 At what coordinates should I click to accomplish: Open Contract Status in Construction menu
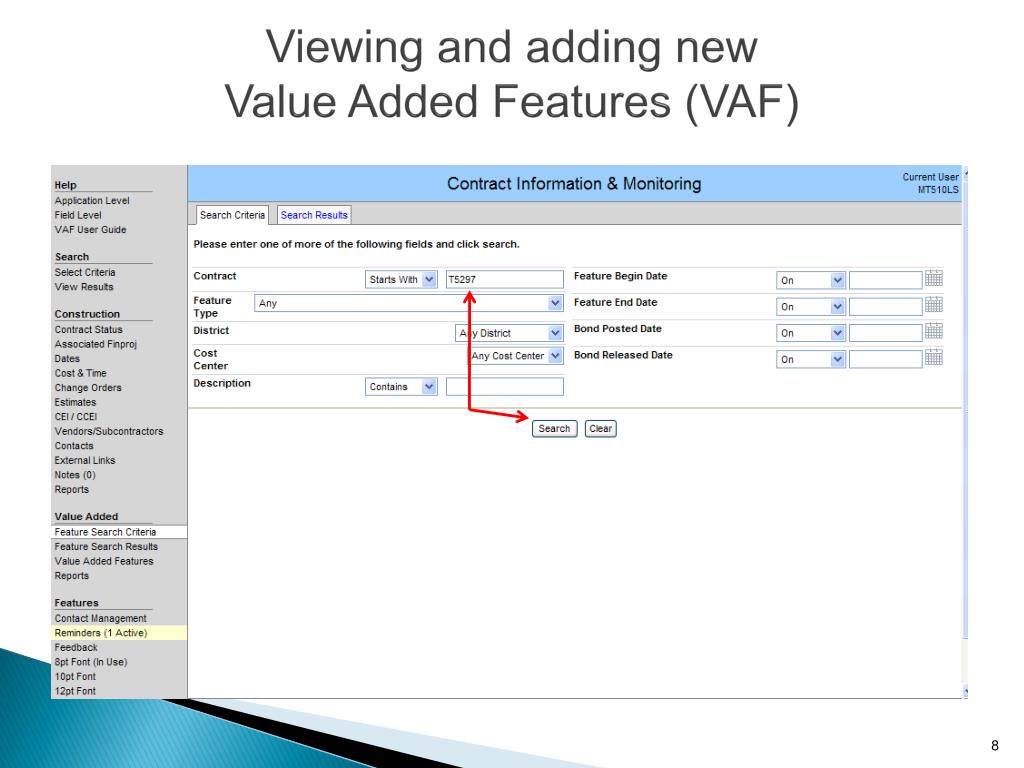point(89,330)
